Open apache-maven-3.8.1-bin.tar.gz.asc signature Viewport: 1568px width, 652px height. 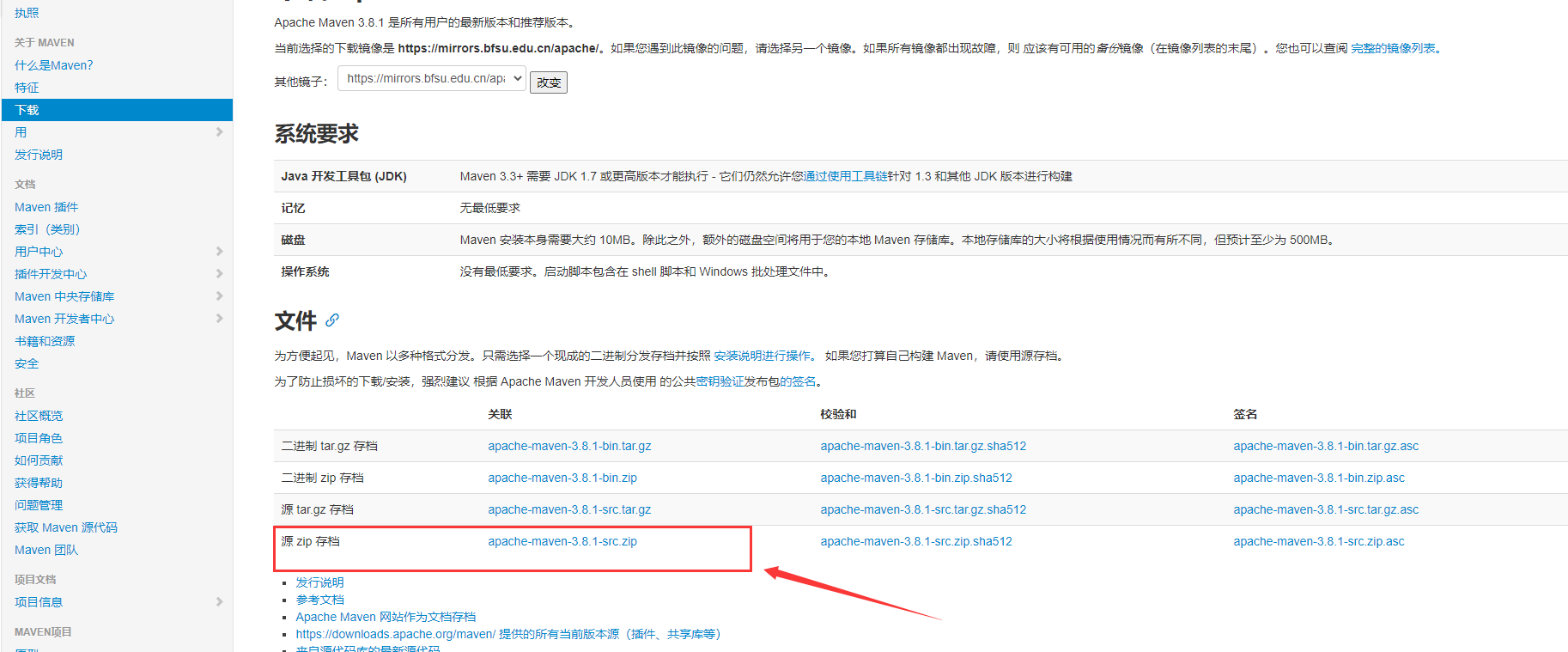pos(1326,446)
